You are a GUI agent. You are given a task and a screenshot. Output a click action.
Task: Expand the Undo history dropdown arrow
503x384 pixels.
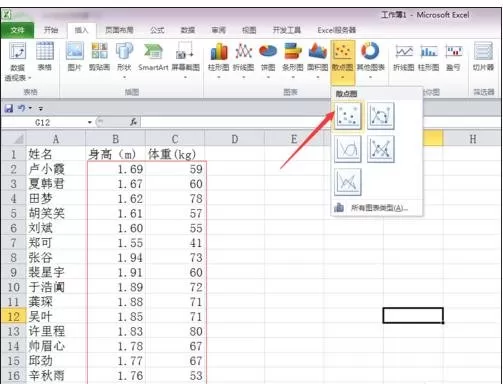tap(30, 108)
